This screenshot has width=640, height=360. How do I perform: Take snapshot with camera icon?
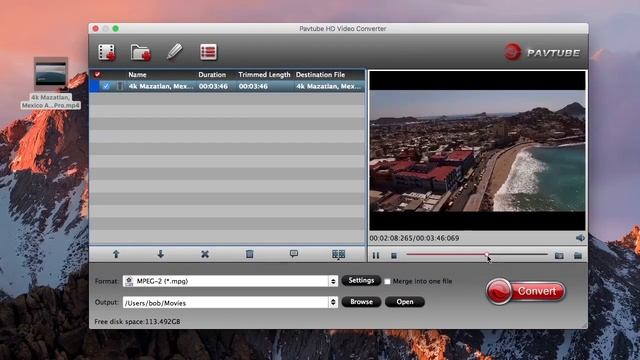tap(559, 256)
